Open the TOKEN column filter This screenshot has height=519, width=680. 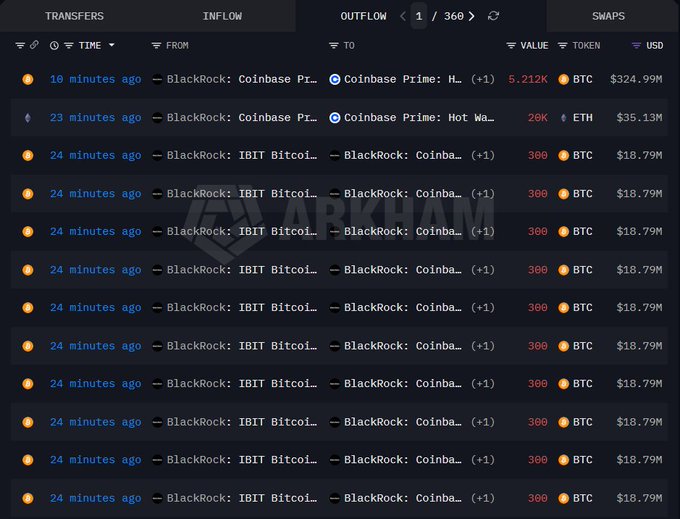click(562, 46)
